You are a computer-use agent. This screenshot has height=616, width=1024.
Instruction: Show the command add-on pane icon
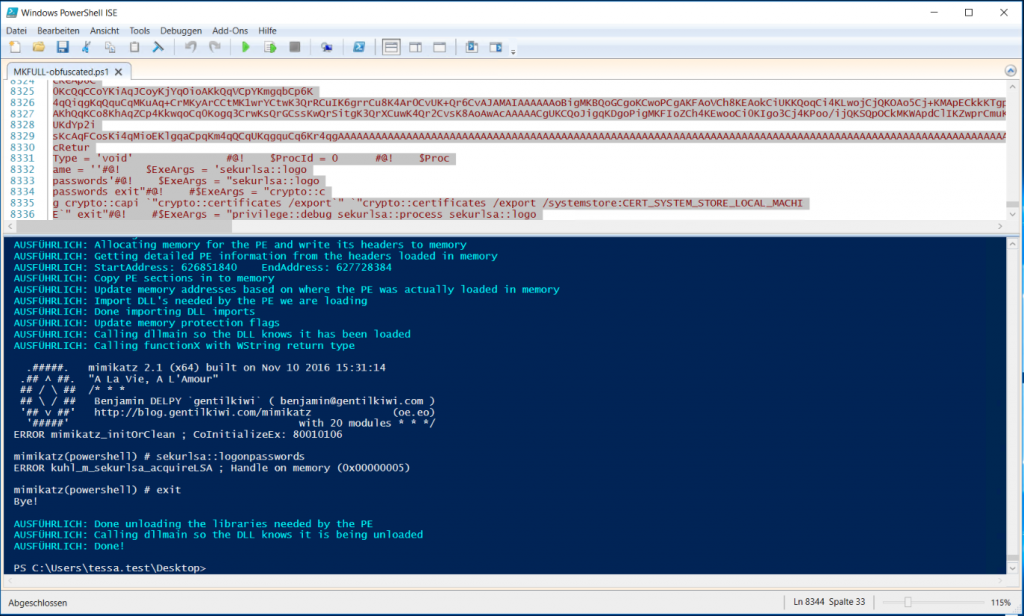(x=496, y=47)
